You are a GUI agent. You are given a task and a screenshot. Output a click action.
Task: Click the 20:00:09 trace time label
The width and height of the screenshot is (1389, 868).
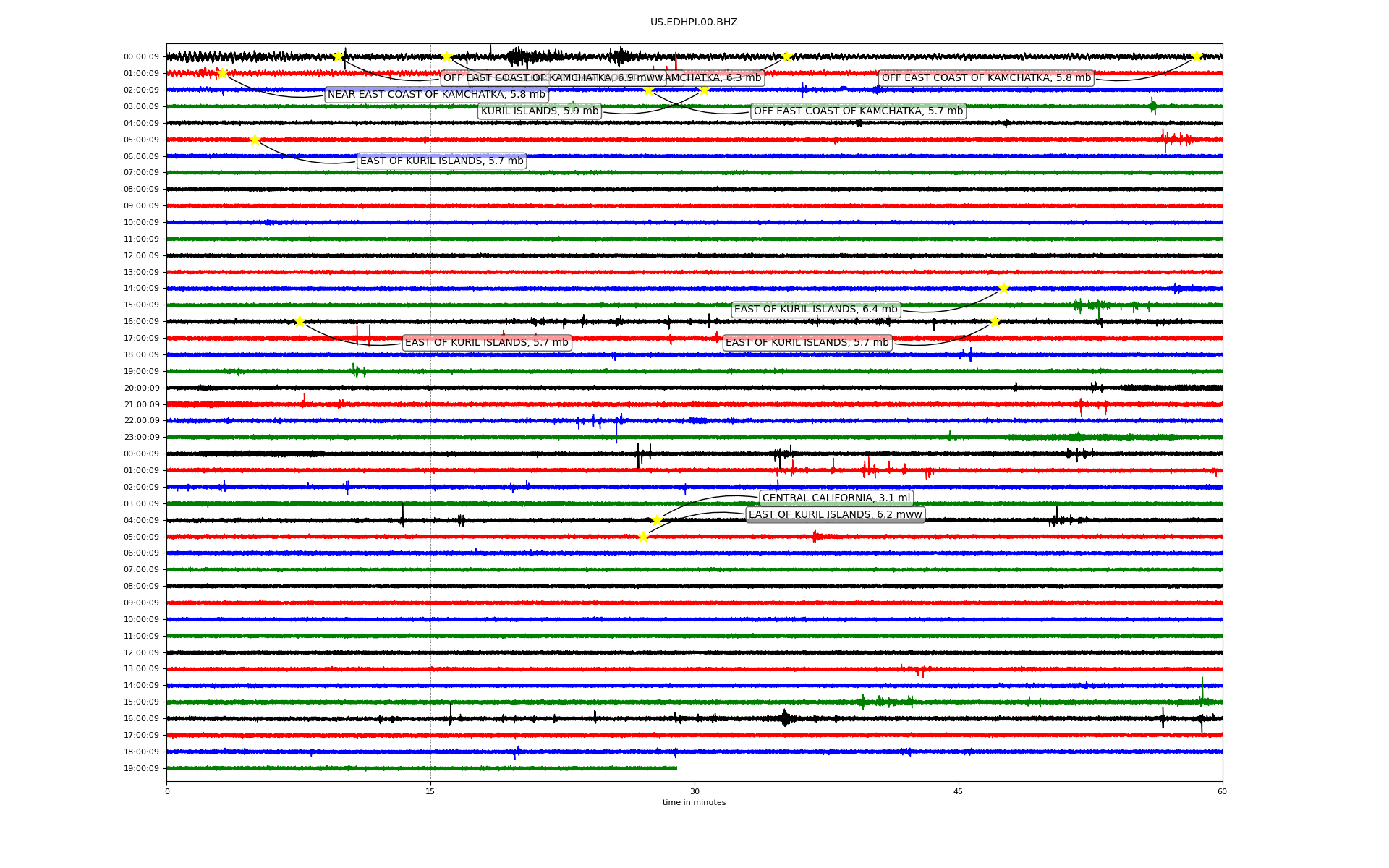point(141,388)
